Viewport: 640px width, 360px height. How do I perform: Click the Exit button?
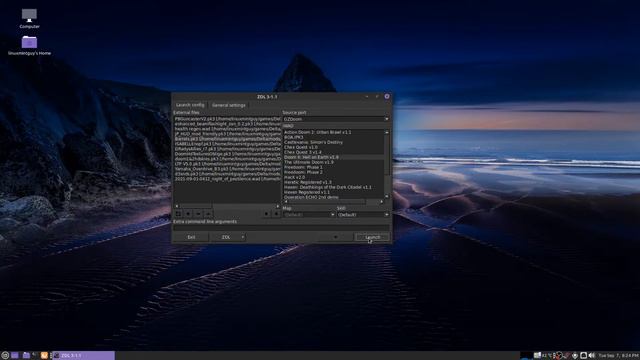[191, 237]
